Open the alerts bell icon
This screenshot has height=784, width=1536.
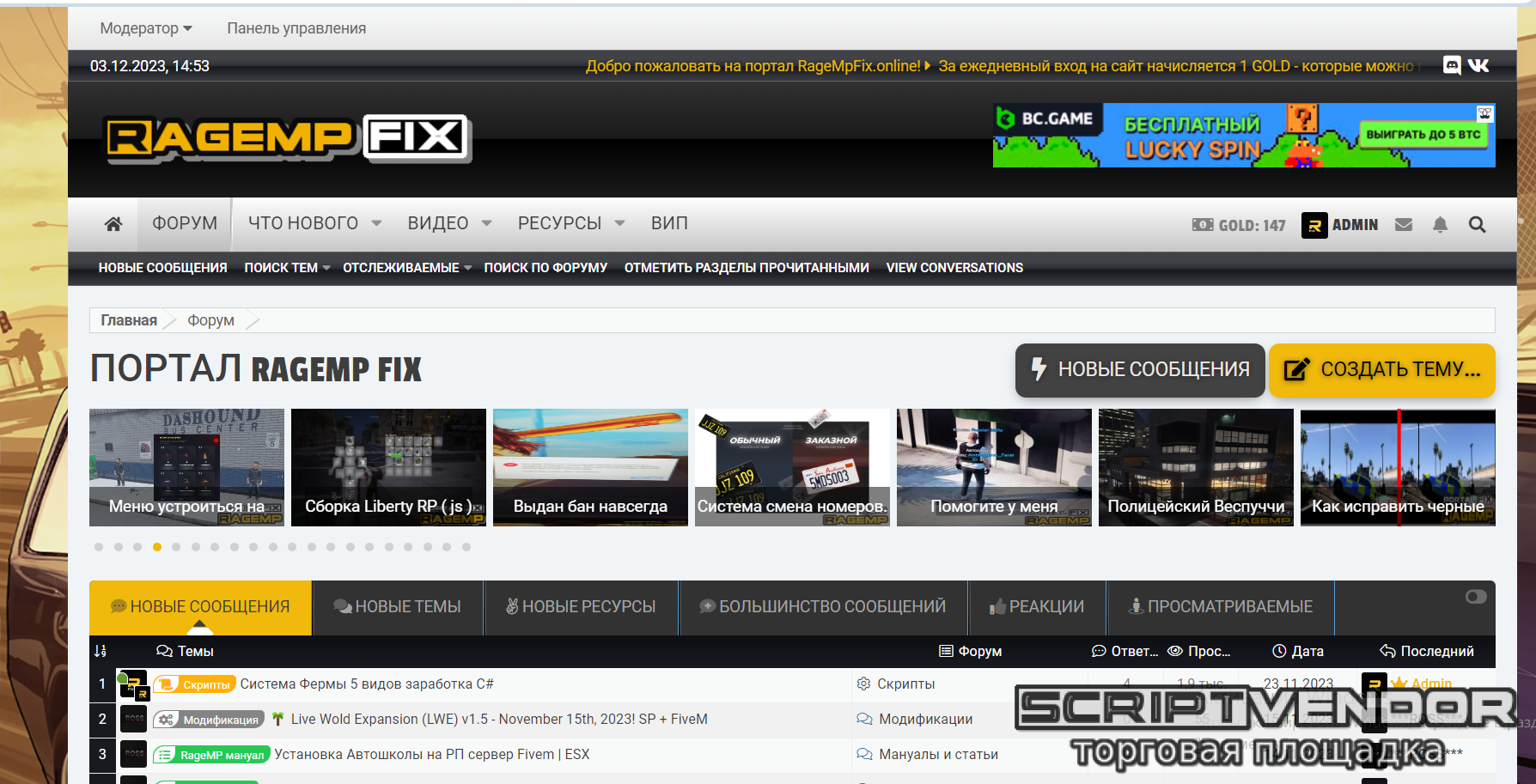(x=1441, y=224)
